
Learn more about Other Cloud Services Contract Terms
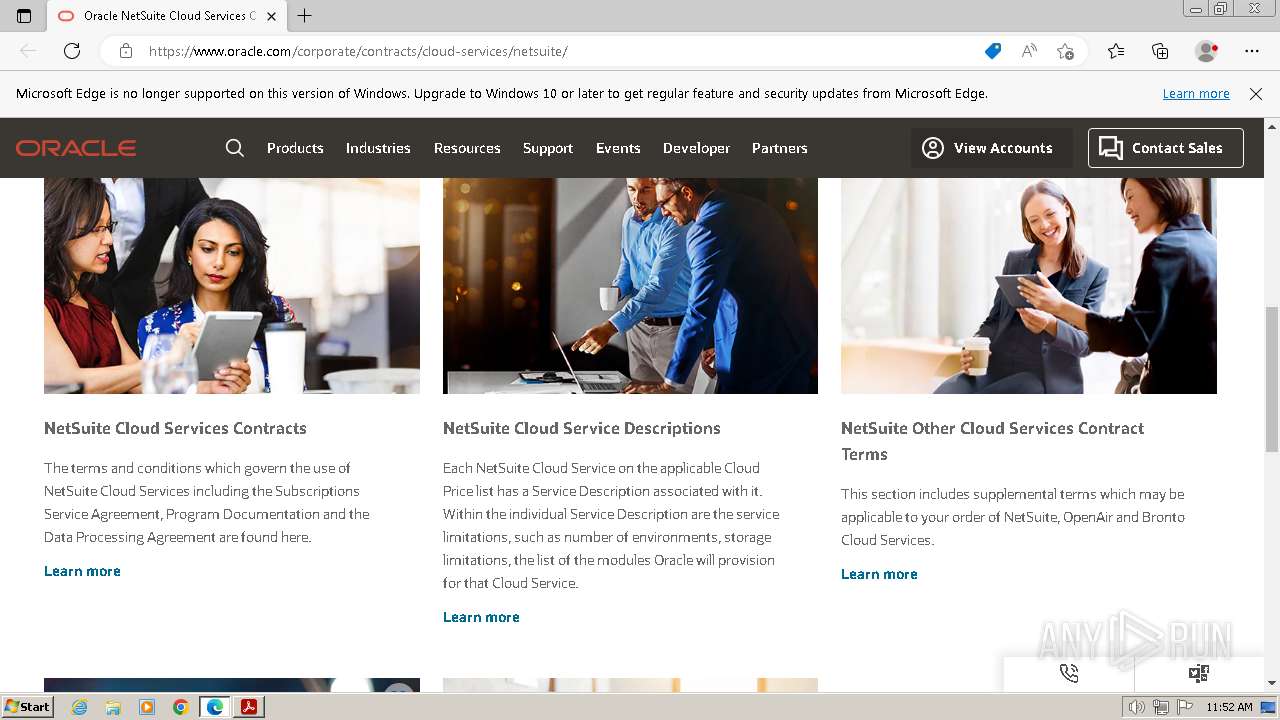point(879,574)
